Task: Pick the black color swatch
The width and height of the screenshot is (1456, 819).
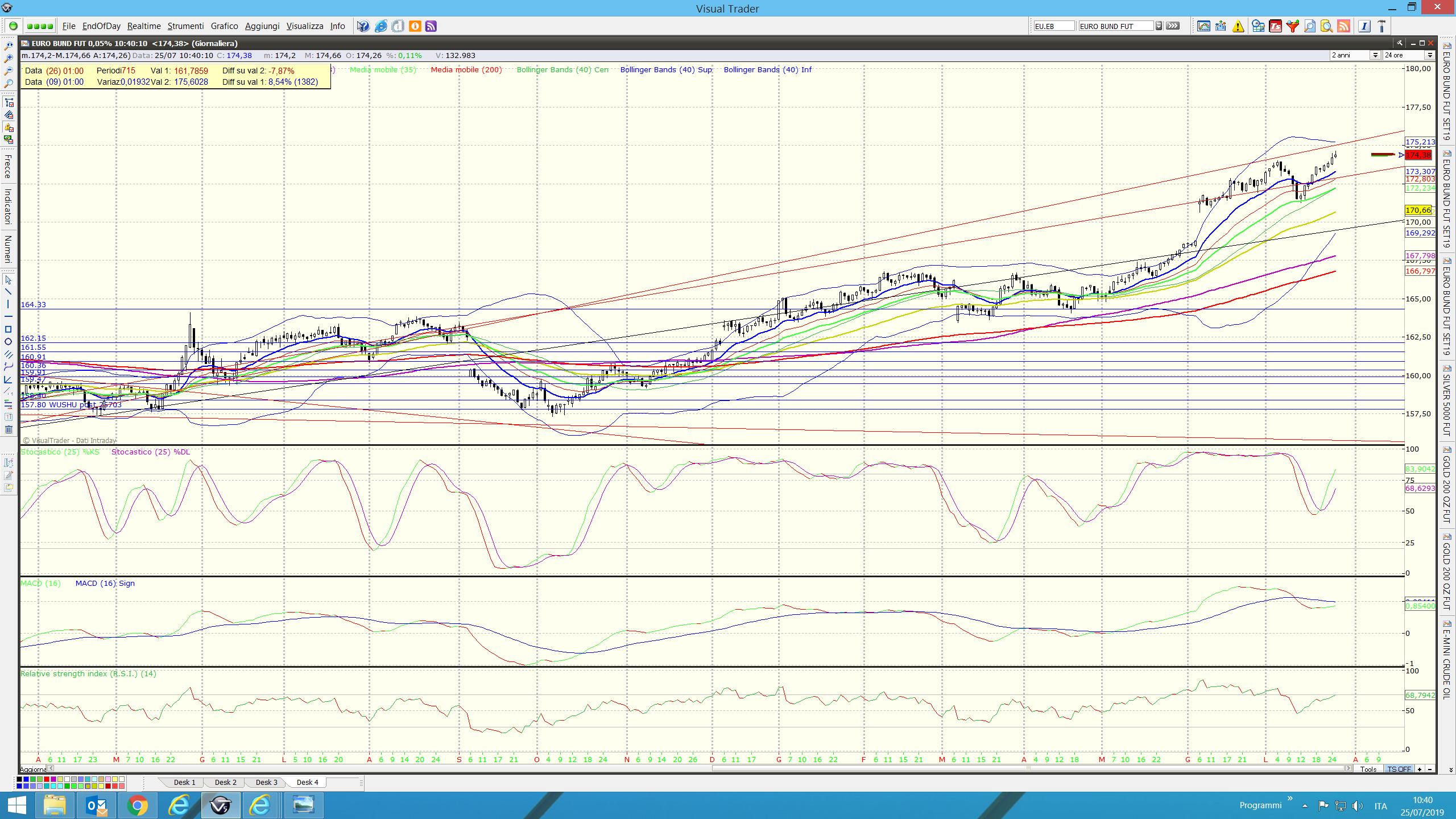Action: tap(19, 779)
